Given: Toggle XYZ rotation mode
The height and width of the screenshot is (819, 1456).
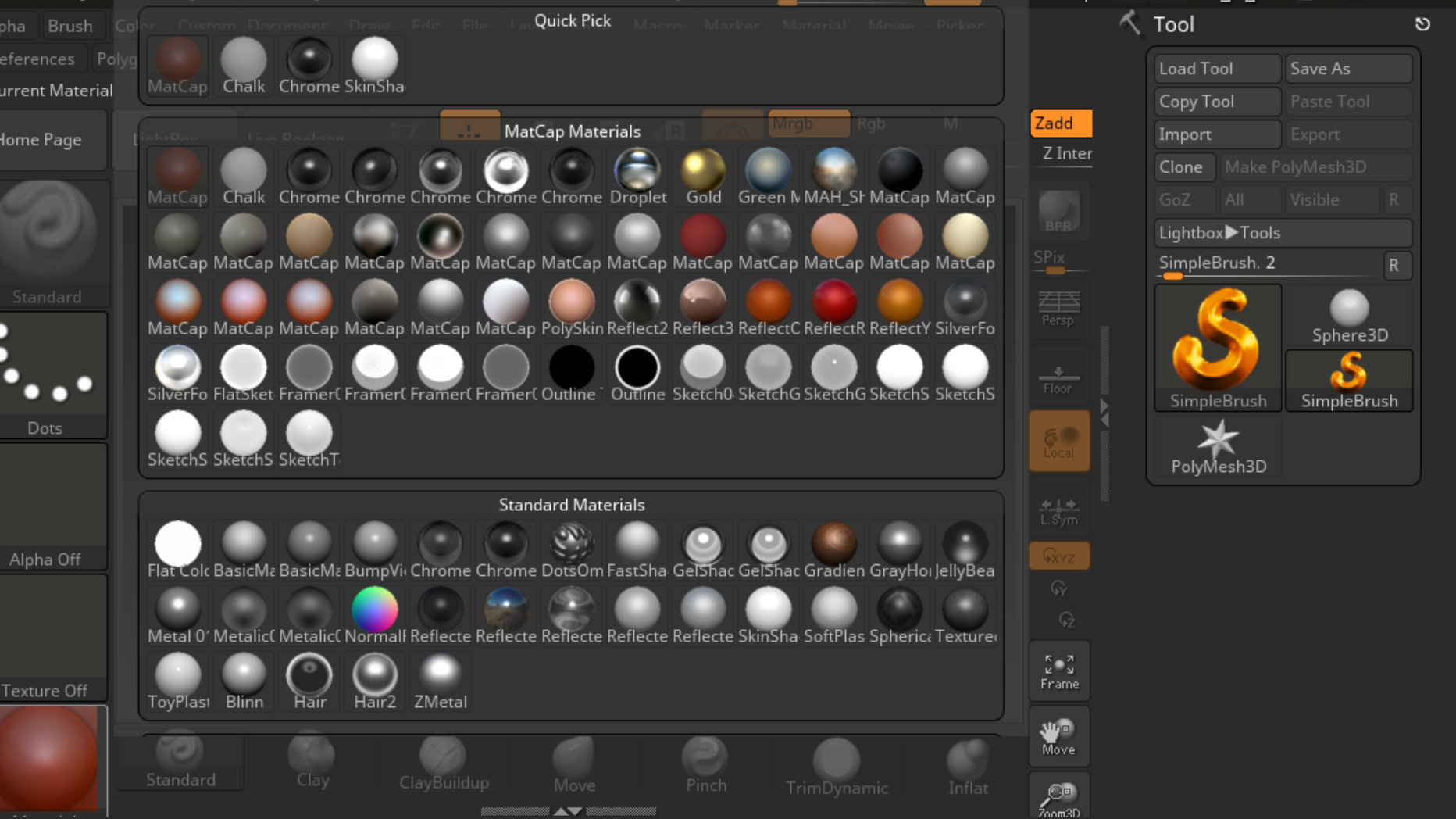Looking at the screenshot, I should (x=1059, y=556).
